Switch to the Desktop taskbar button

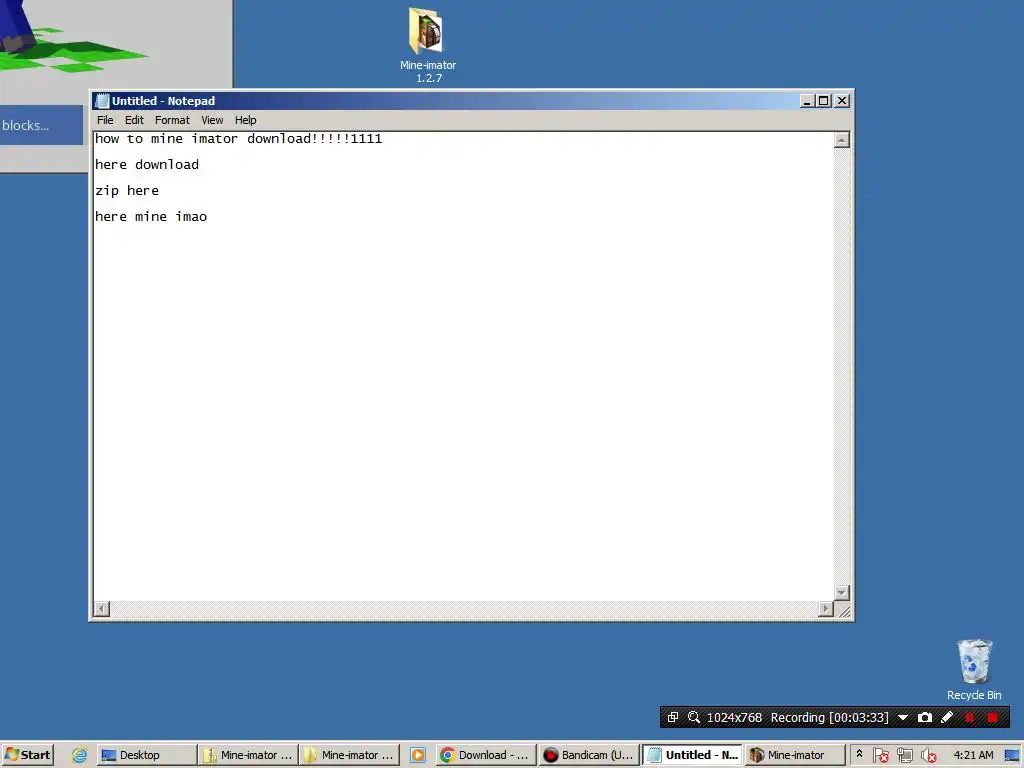click(x=146, y=755)
